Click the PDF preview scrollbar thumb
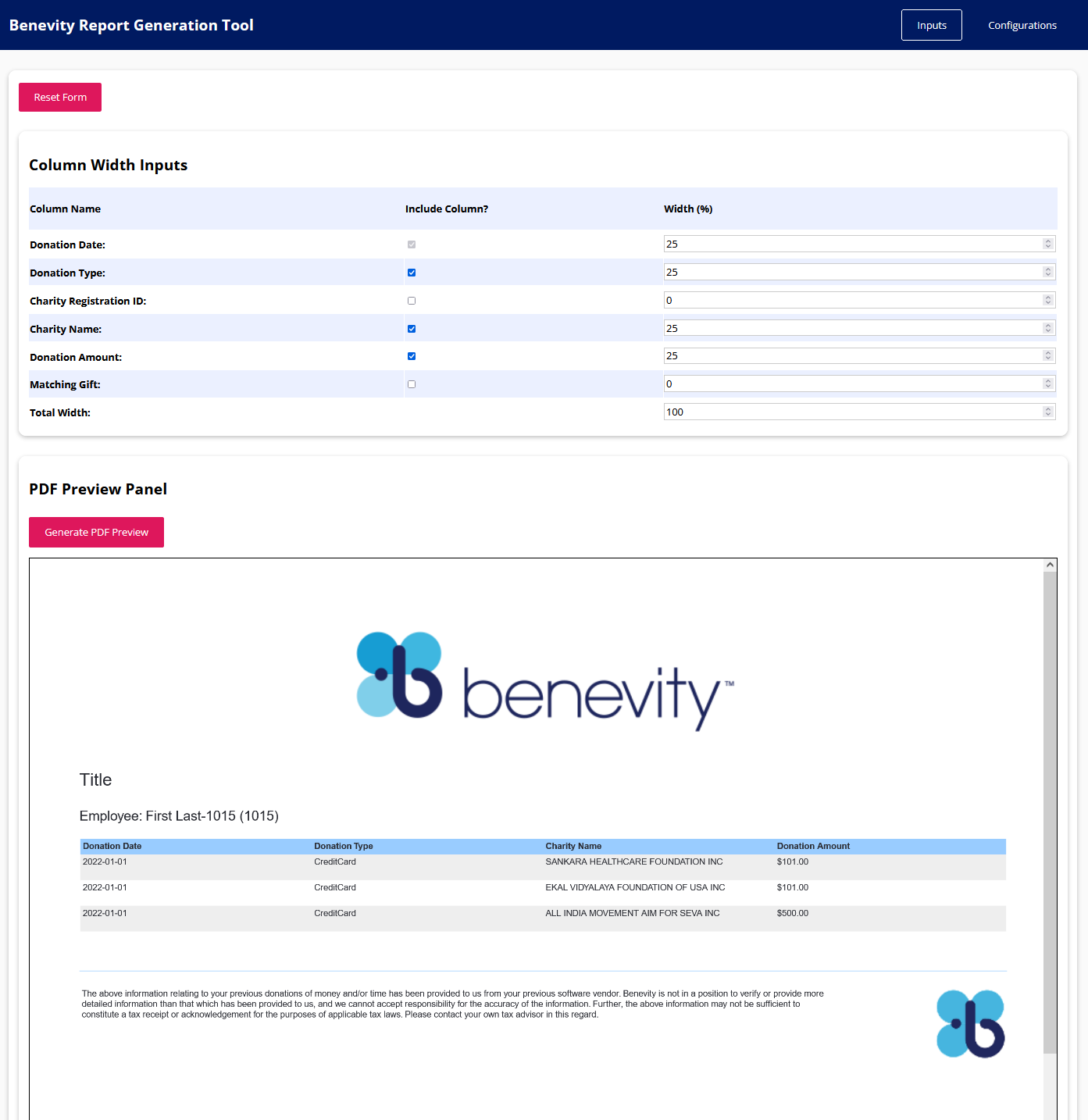The width and height of the screenshot is (1088, 1120). click(x=1050, y=812)
